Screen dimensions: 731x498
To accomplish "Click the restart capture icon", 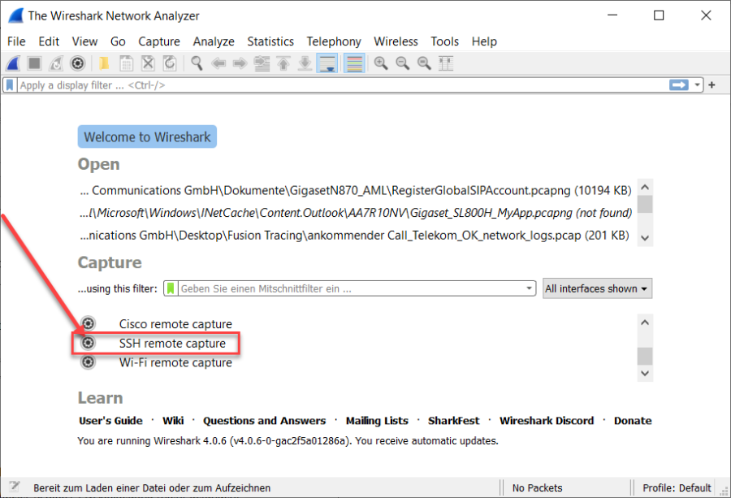I will pyautogui.click(x=56, y=63).
